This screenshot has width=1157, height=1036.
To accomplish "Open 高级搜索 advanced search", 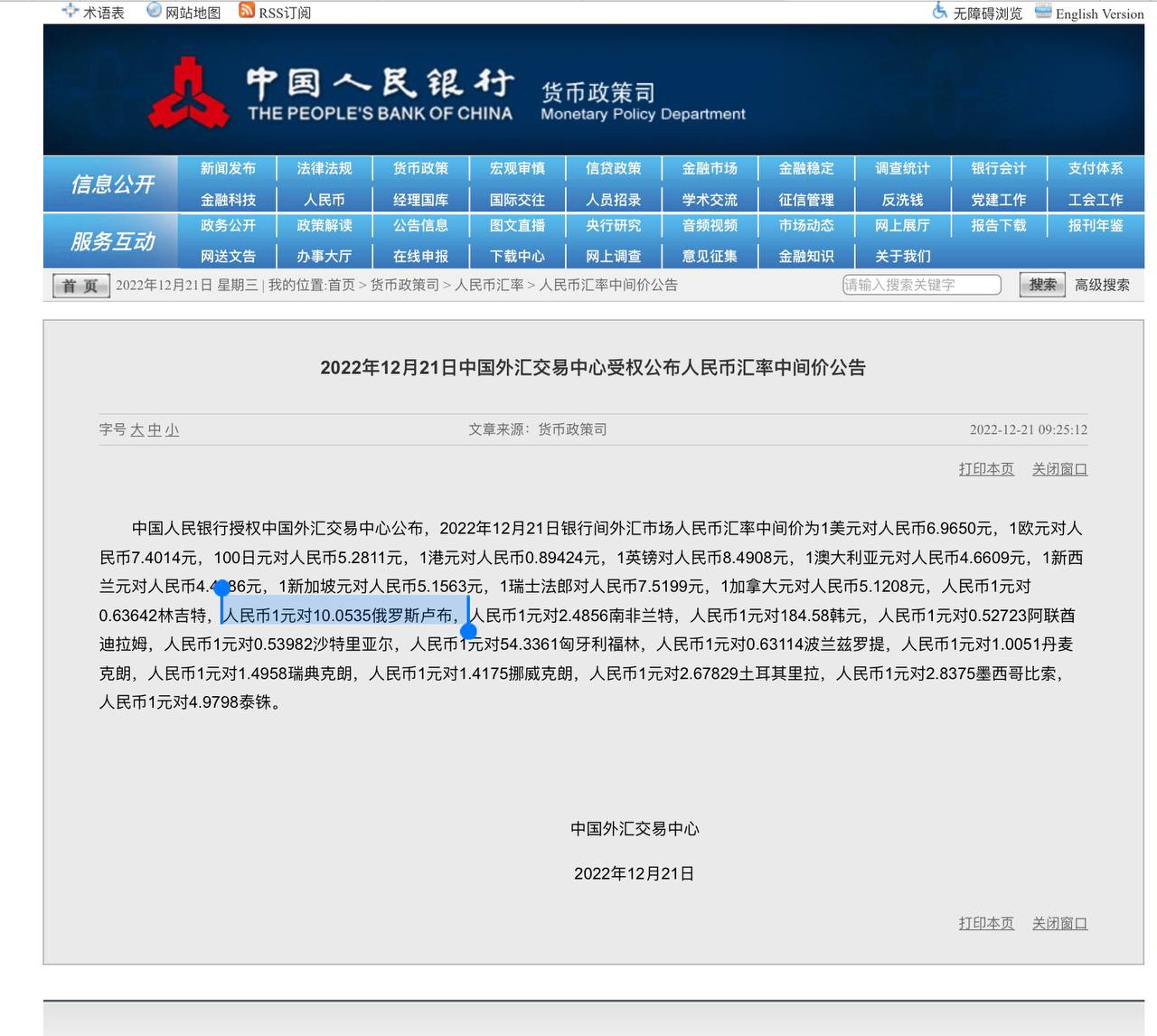I will tap(1102, 285).
